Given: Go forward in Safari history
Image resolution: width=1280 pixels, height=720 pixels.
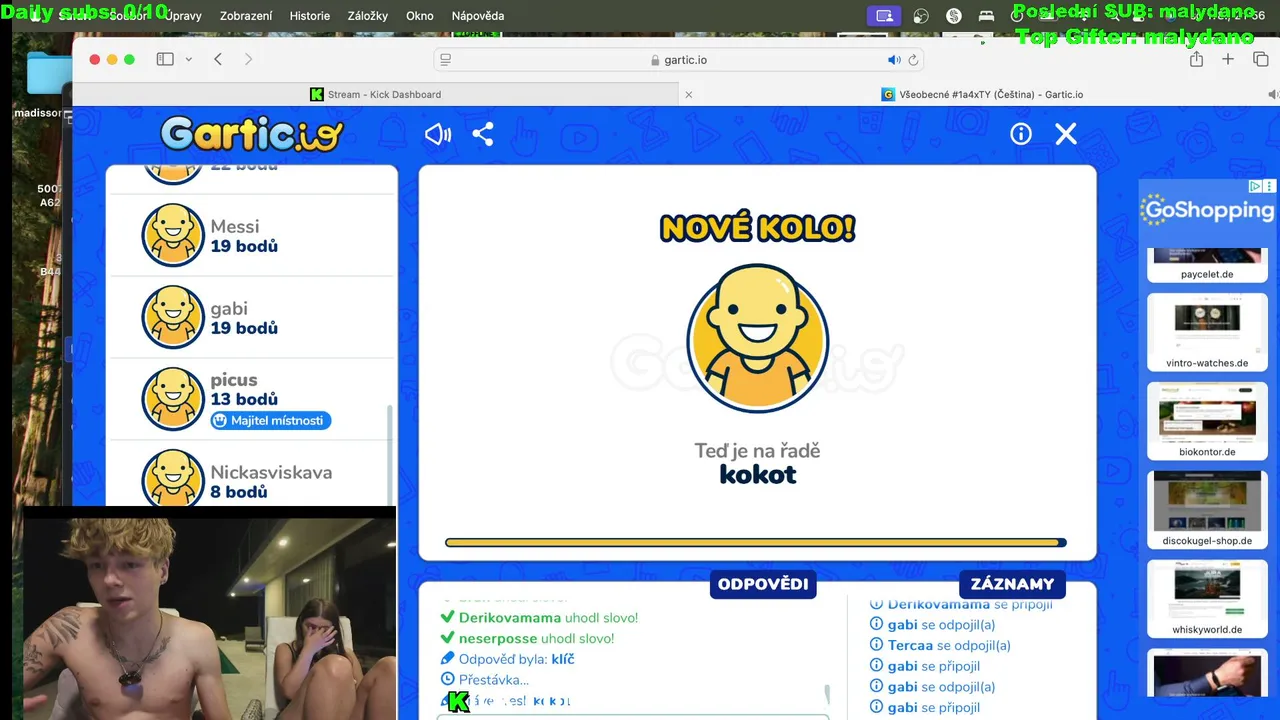Looking at the screenshot, I should pyautogui.click(x=248, y=59).
